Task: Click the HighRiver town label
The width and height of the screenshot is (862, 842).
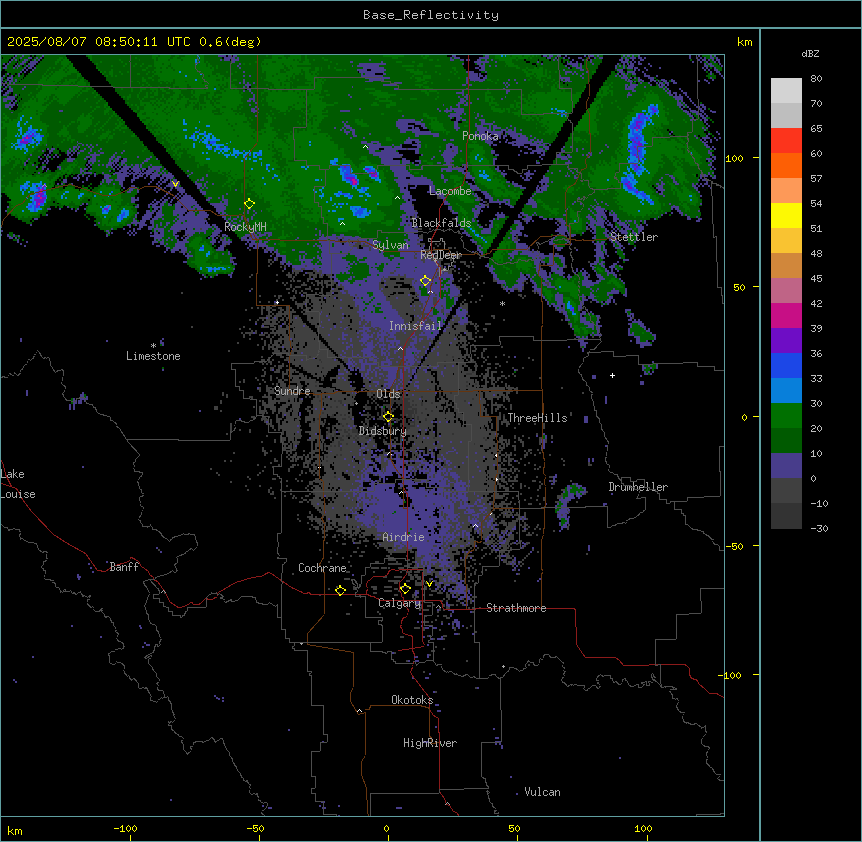Action: click(x=430, y=743)
